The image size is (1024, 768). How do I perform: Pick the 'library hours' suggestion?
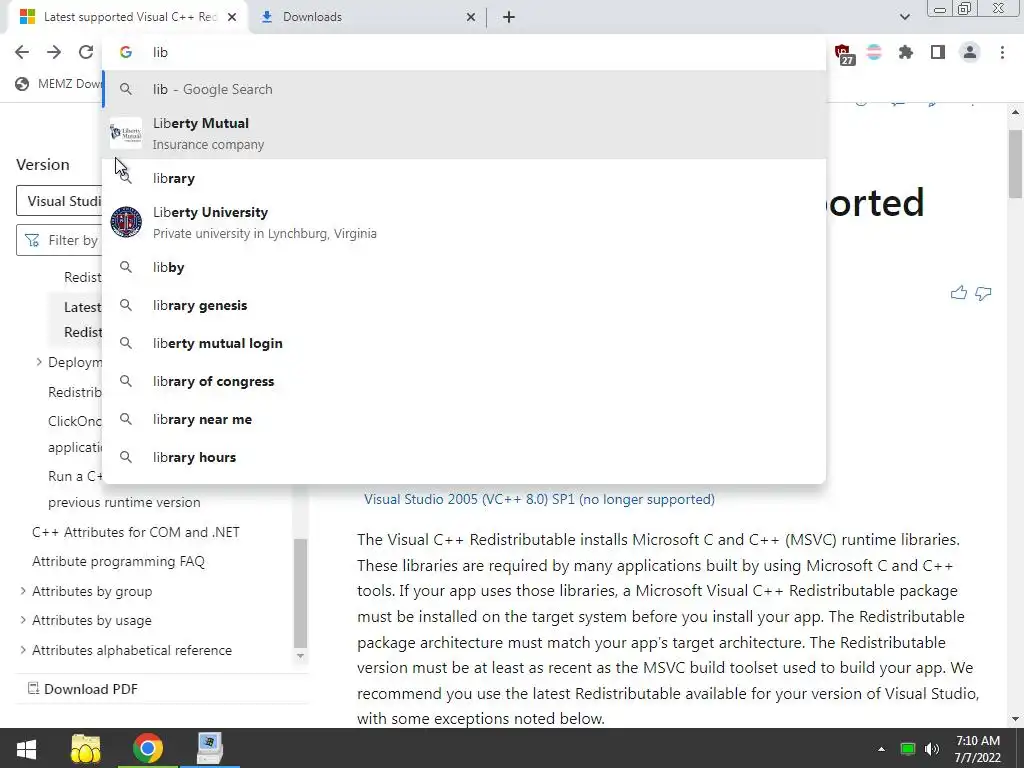pos(464,456)
